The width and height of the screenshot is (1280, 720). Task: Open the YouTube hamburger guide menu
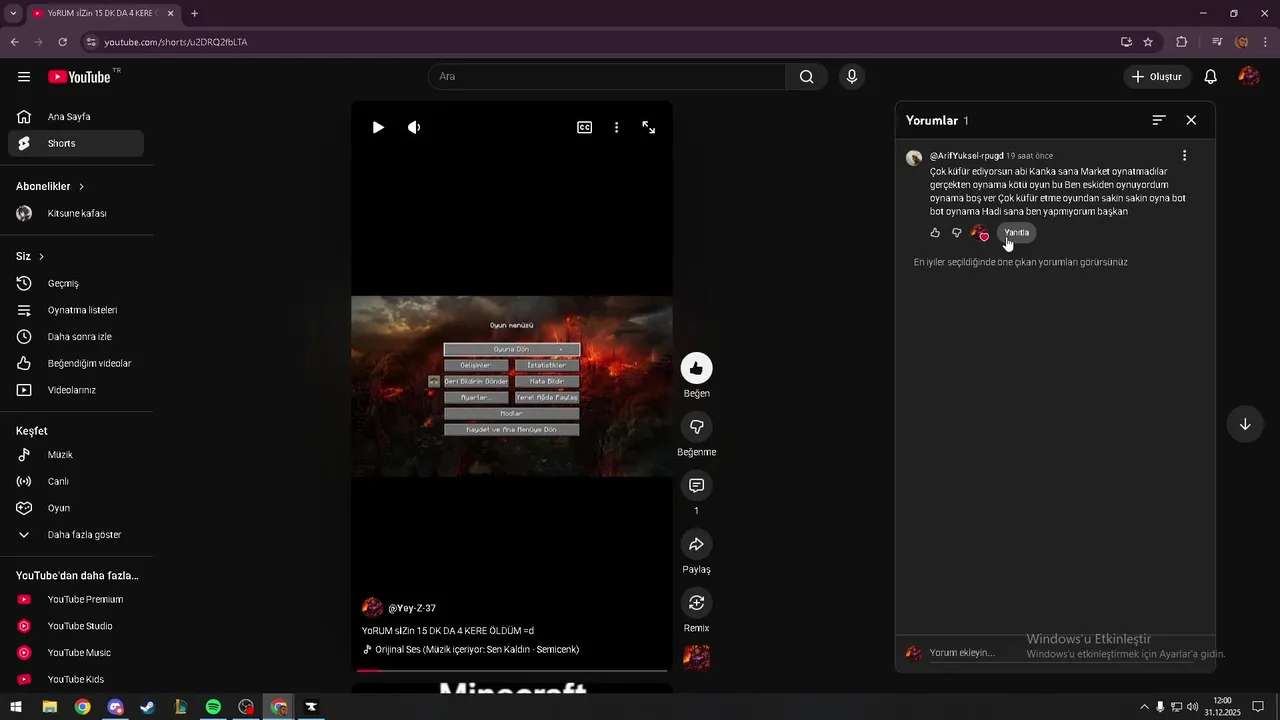point(24,77)
